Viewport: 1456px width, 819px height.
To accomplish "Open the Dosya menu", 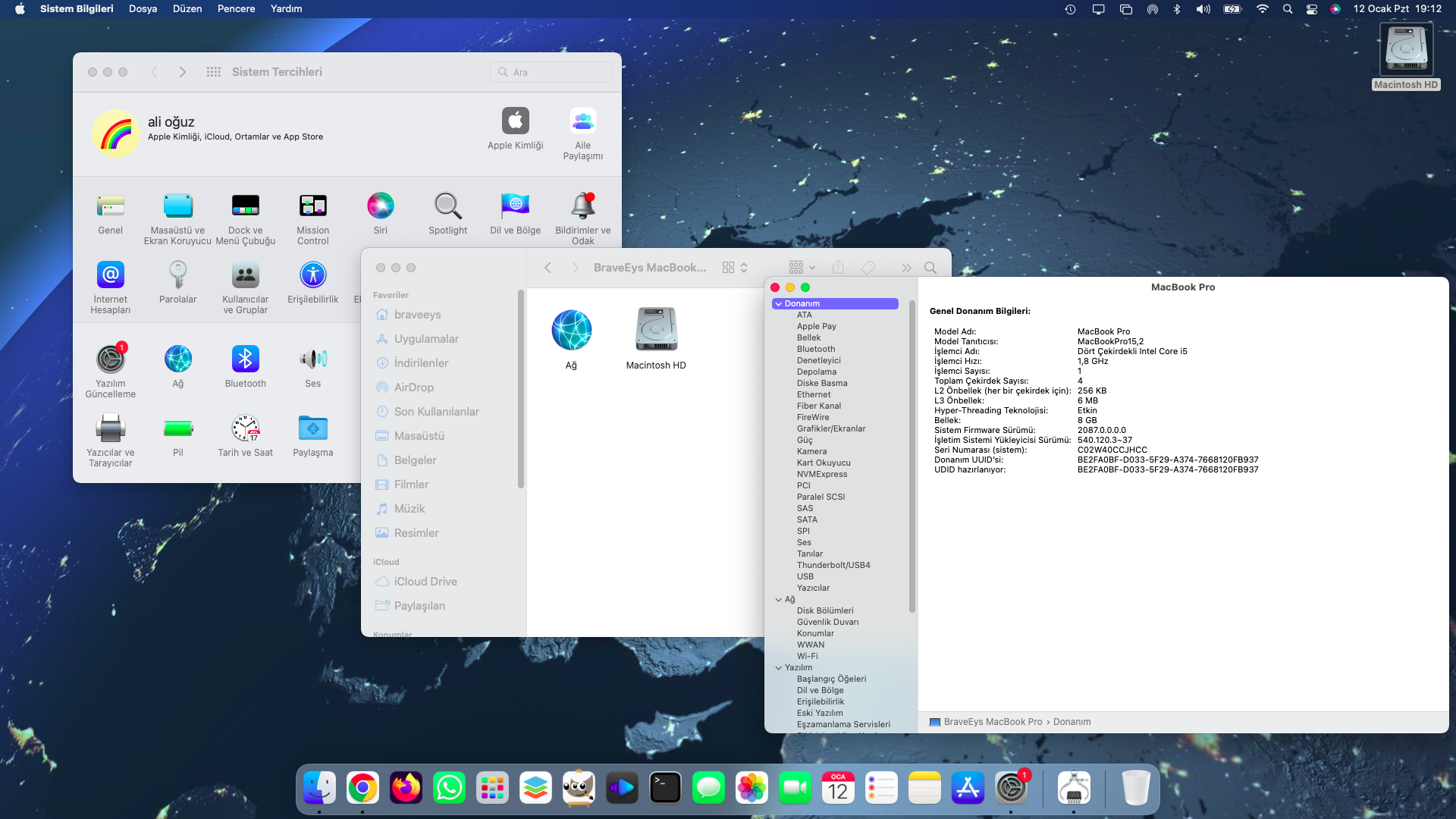I will [x=143, y=9].
